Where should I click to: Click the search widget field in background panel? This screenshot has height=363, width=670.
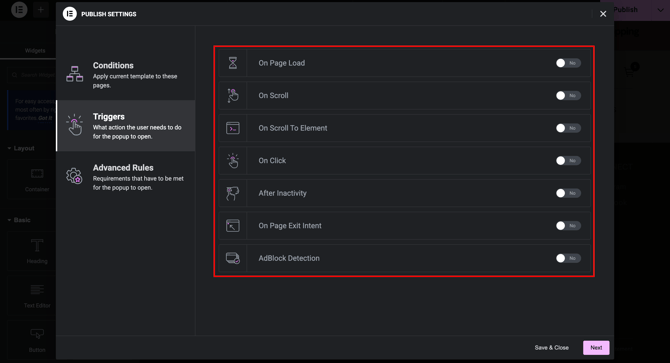[x=32, y=75]
